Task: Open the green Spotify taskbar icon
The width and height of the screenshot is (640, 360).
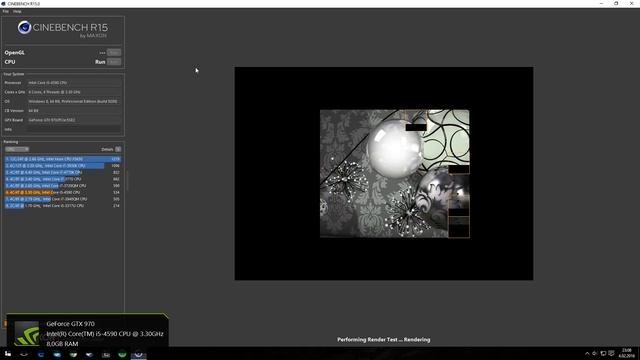Action: coord(122,354)
